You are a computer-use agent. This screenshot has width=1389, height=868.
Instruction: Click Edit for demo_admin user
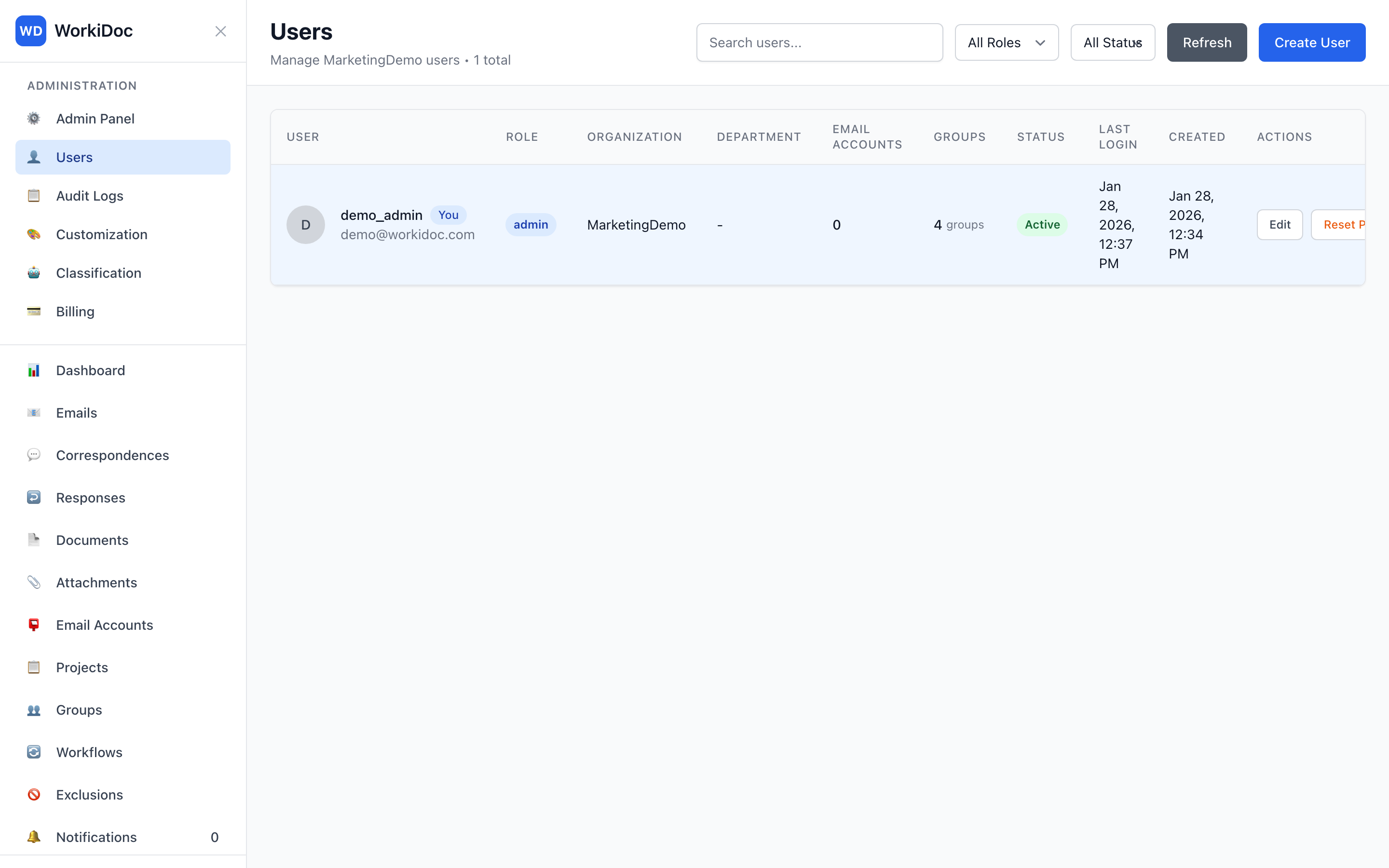point(1280,224)
